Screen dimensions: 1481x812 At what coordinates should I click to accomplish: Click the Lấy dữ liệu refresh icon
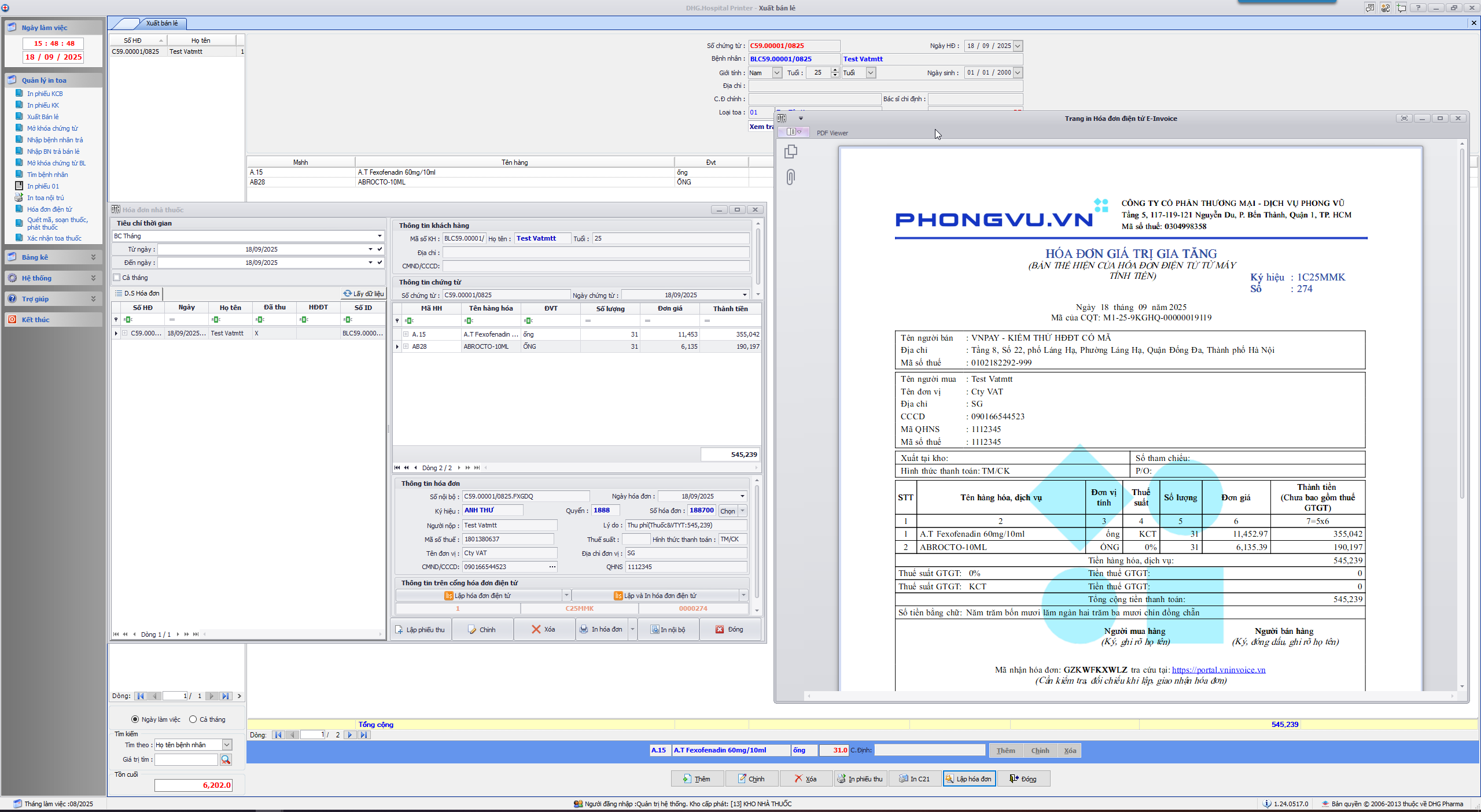(x=348, y=293)
